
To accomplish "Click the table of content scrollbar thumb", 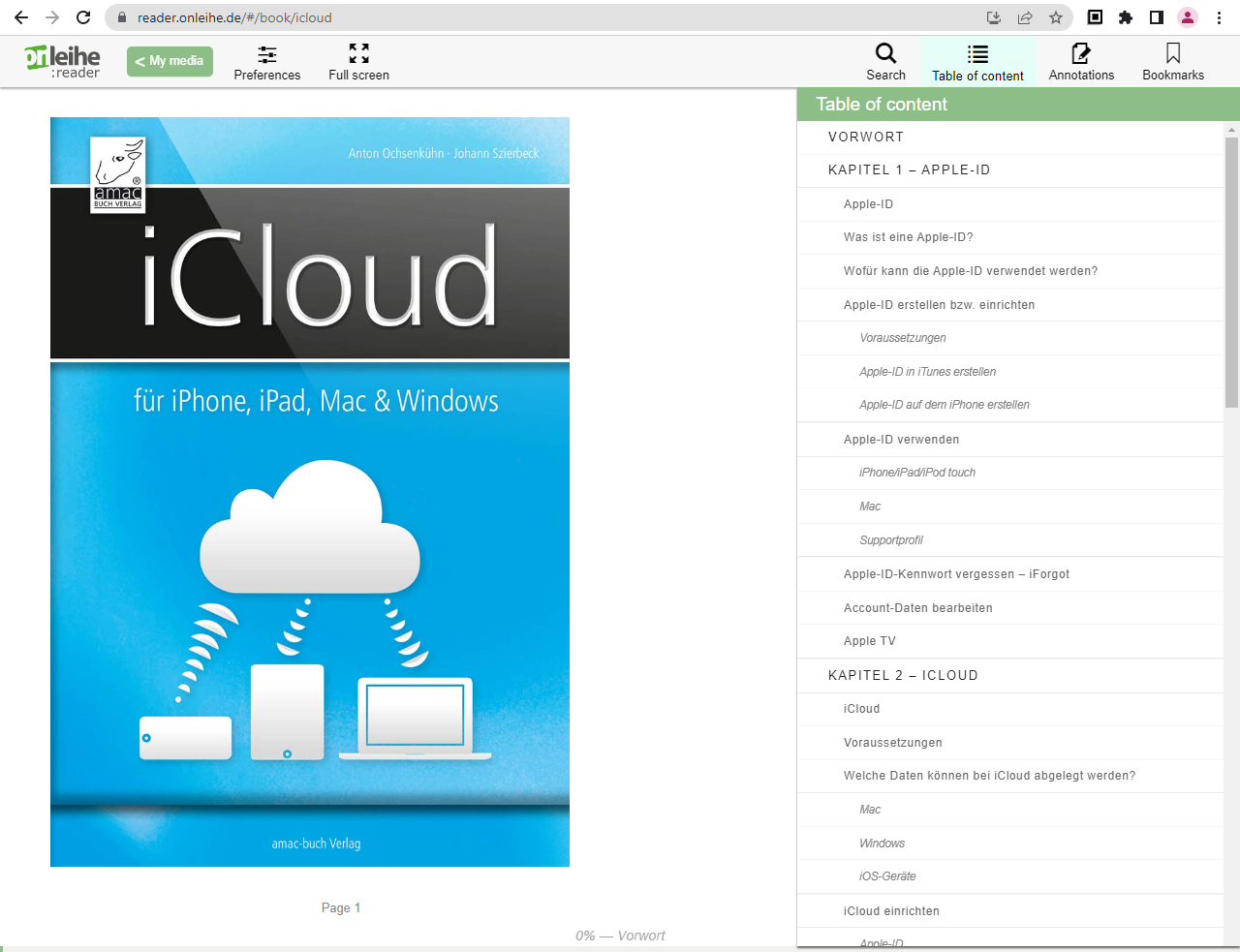I will 1231,272.
